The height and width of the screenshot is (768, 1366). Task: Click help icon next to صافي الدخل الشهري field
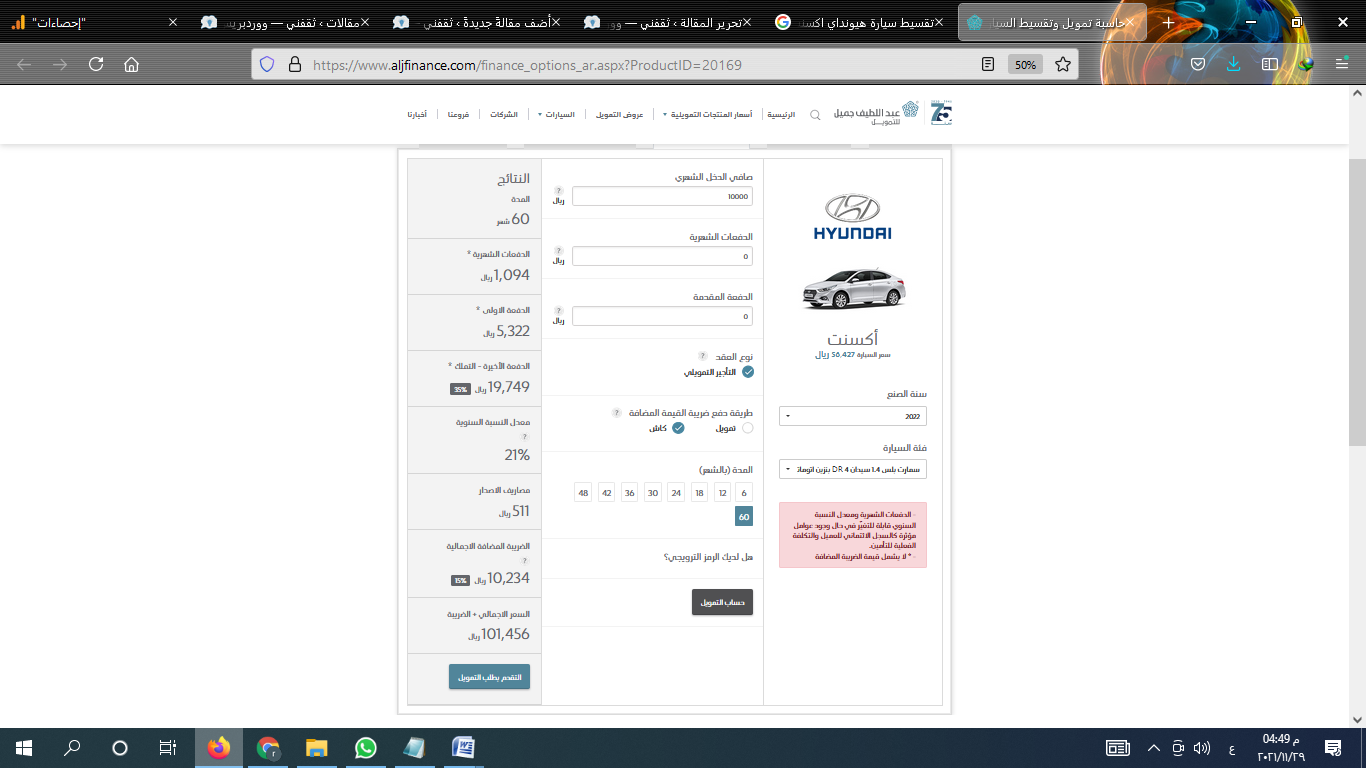pyautogui.click(x=559, y=190)
